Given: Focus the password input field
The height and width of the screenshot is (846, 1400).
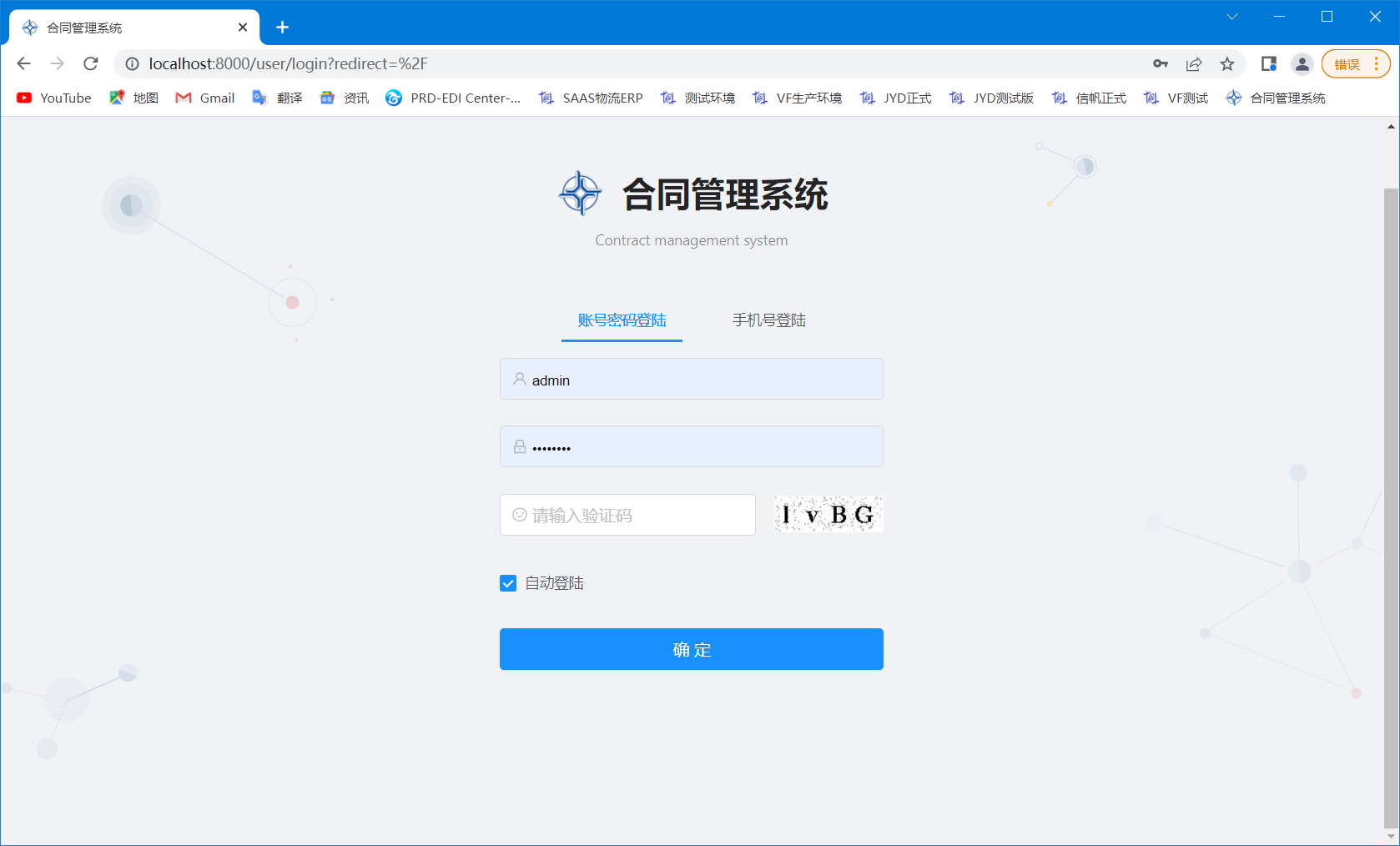Looking at the screenshot, I should (691, 447).
